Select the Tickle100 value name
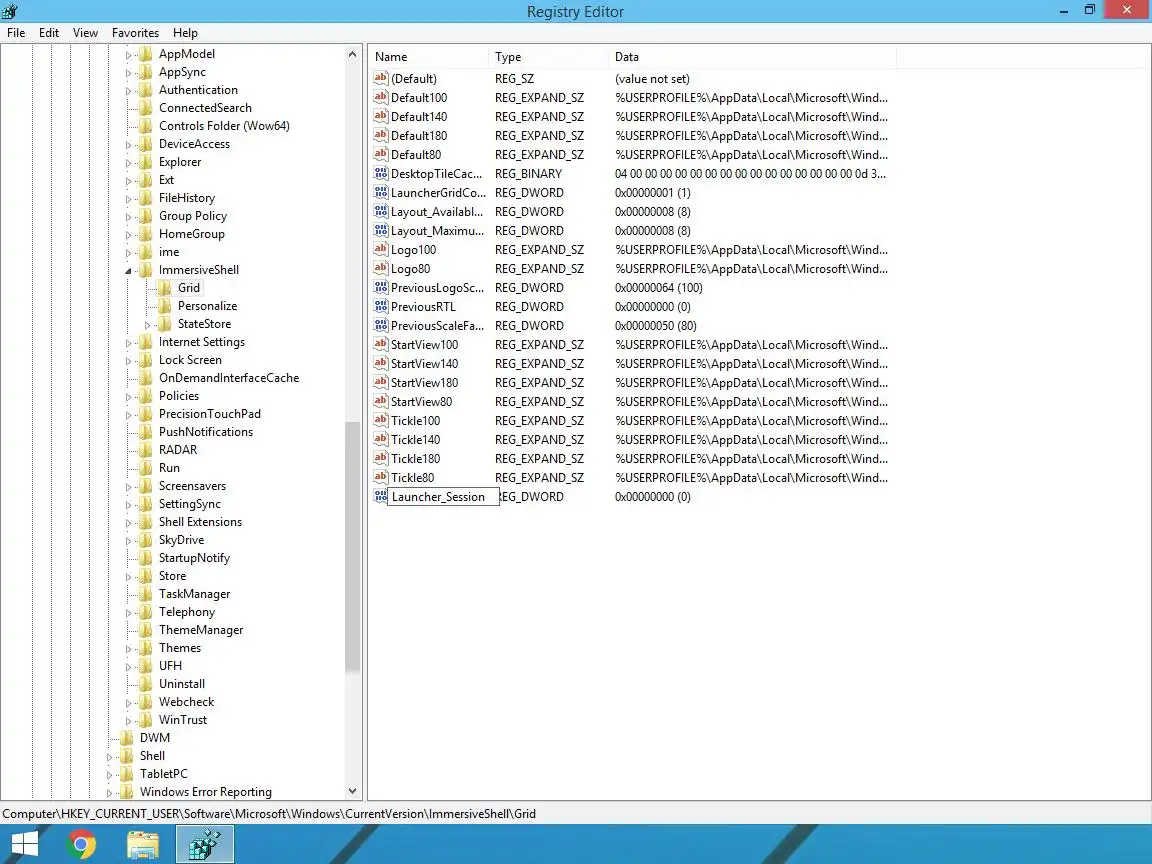Screen dimensions: 1152x864 [x=415, y=421]
